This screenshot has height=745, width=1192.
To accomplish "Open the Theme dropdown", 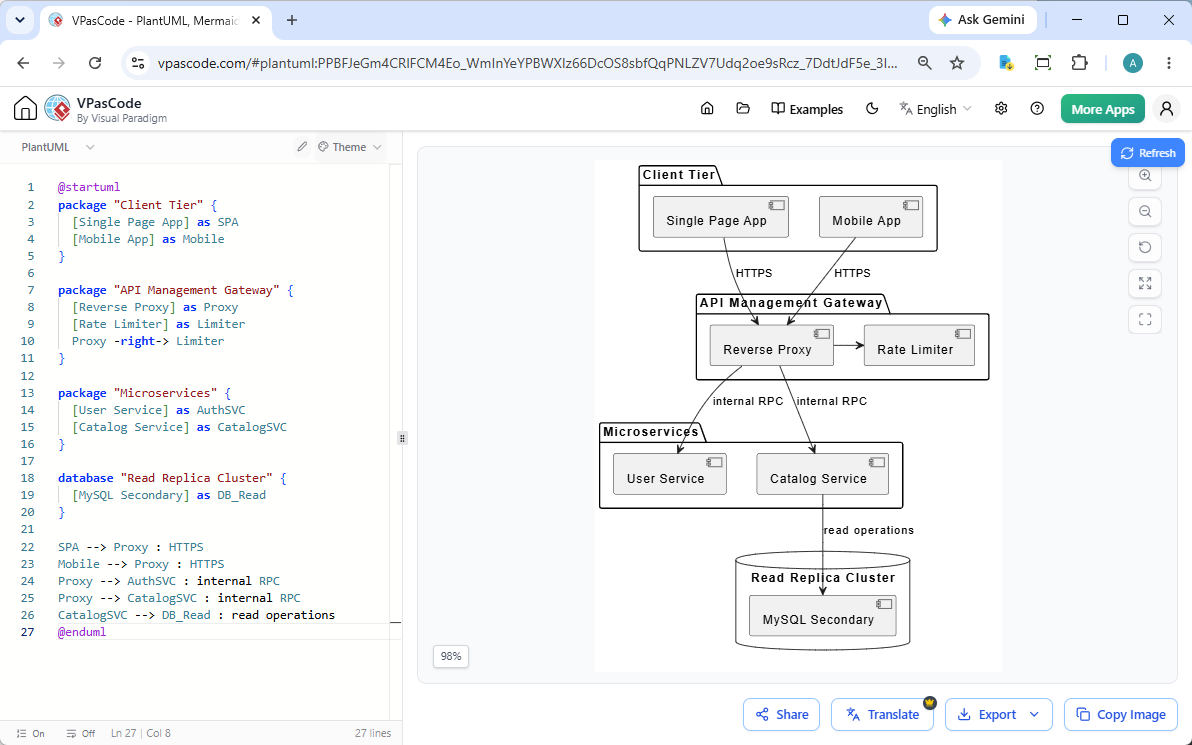I will pos(350,147).
